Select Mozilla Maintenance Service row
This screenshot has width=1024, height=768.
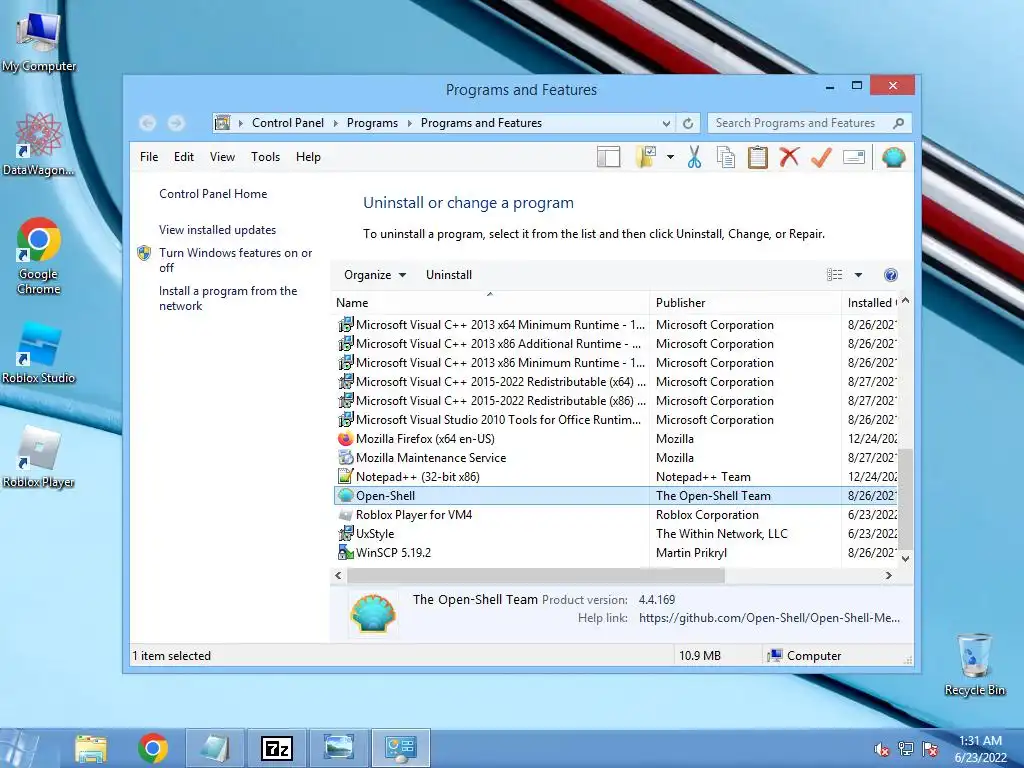coord(615,458)
